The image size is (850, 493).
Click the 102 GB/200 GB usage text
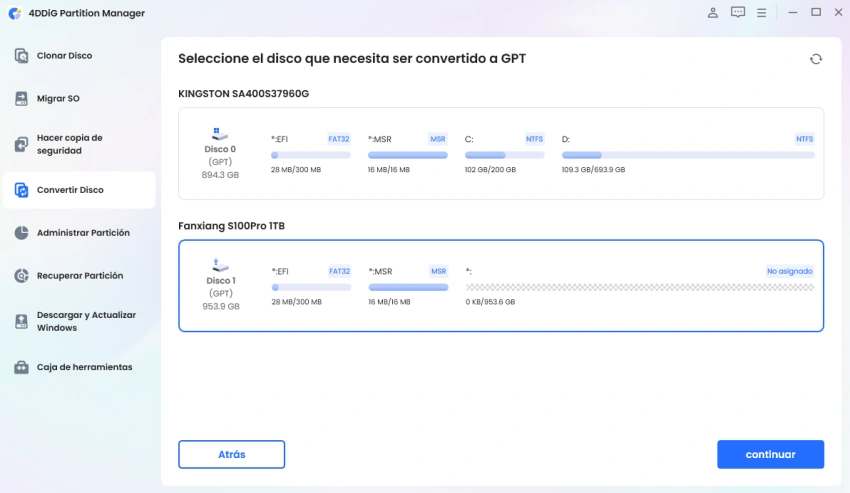pyautogui.click(x=490, y=170)
